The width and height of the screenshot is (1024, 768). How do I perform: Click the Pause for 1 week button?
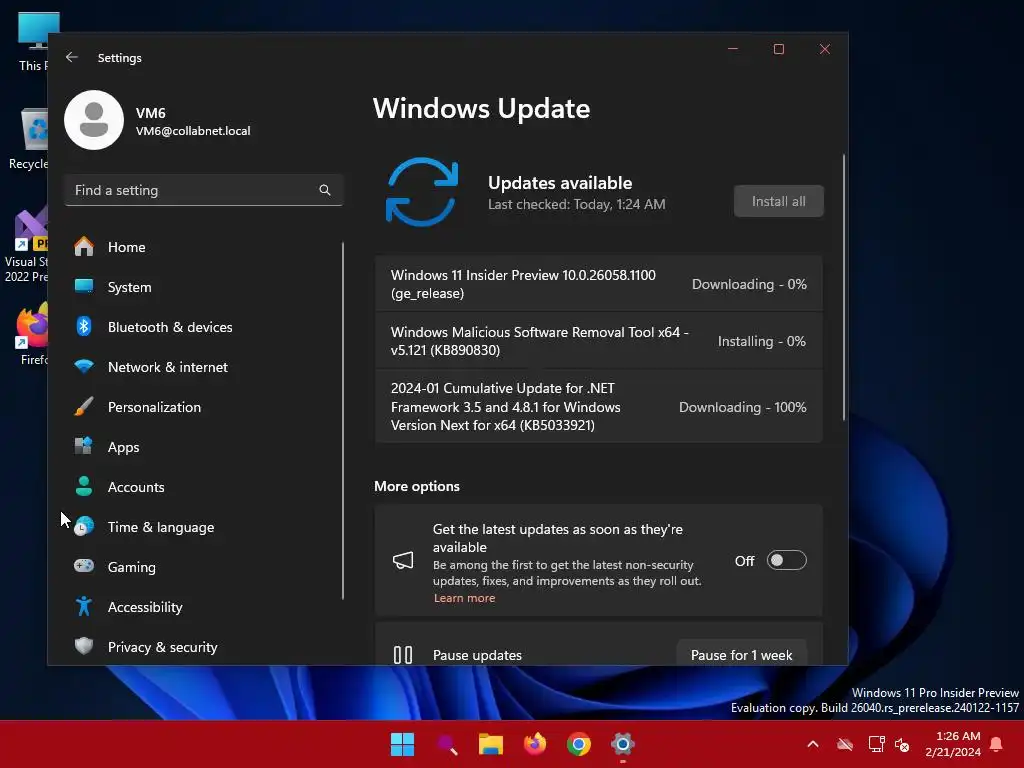click(x=741, y=655)
